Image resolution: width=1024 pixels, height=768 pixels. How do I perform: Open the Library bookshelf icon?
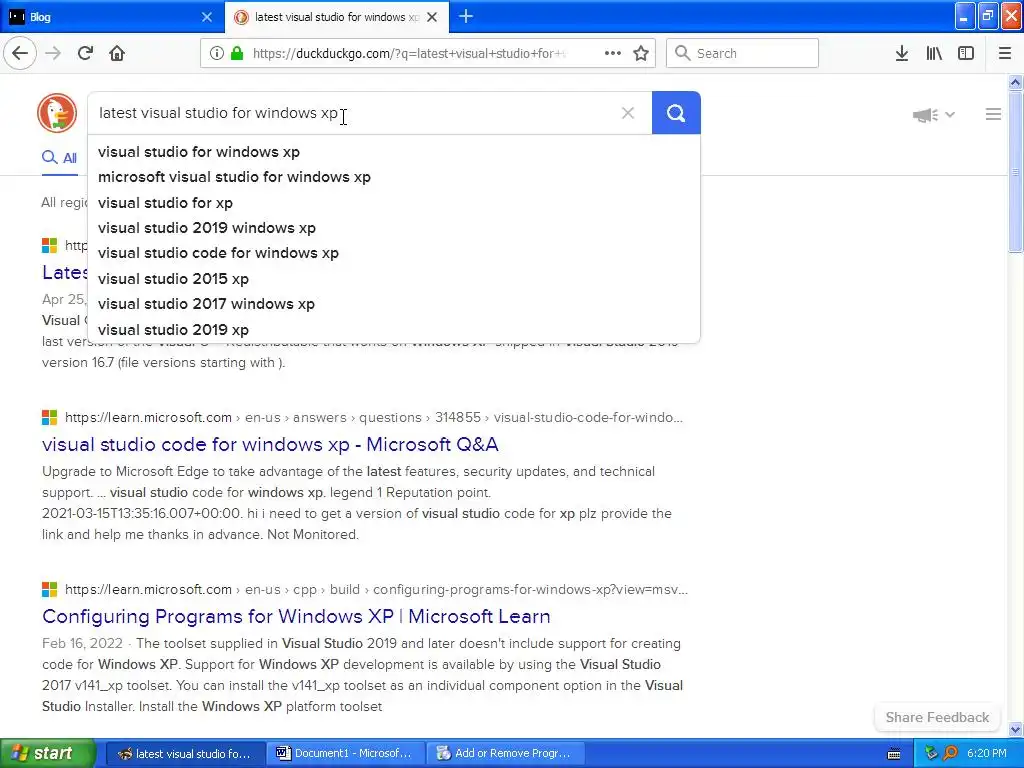(x=934, y=53)
